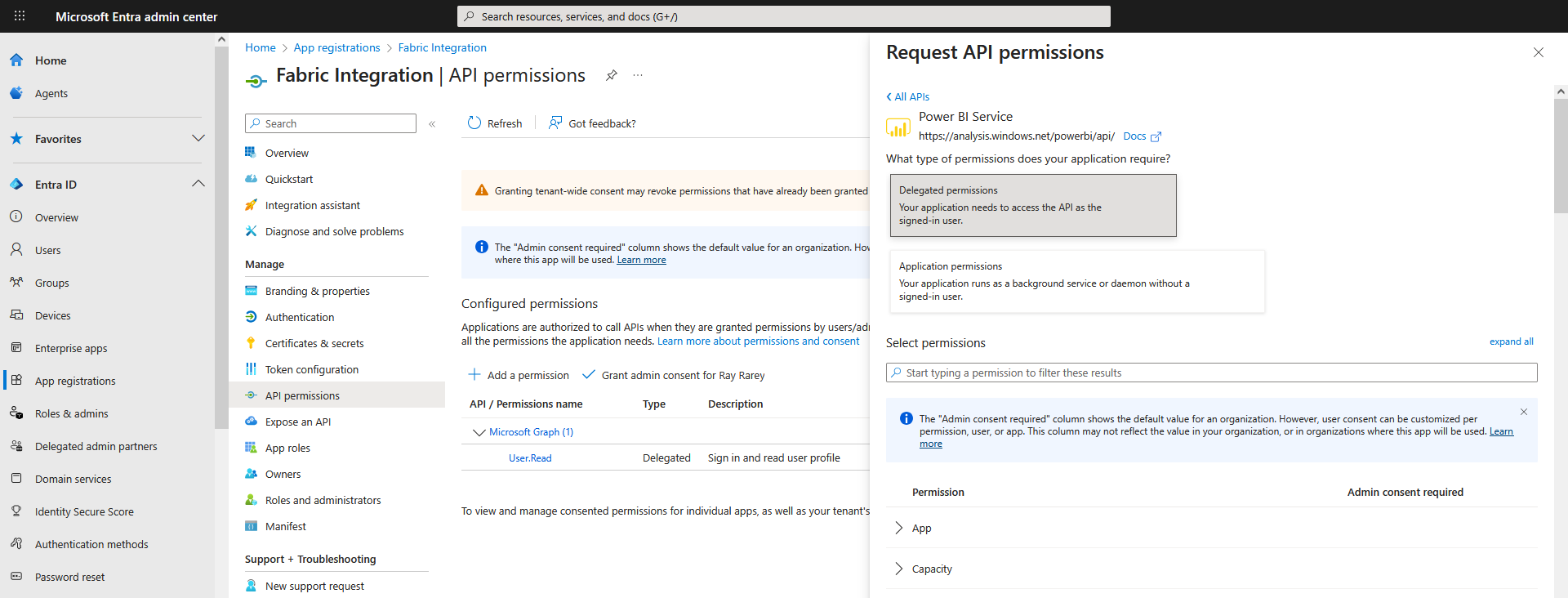Open Certificates & secrets key icon item
This screenshot has width=1568, height=598.
point(251,343)
